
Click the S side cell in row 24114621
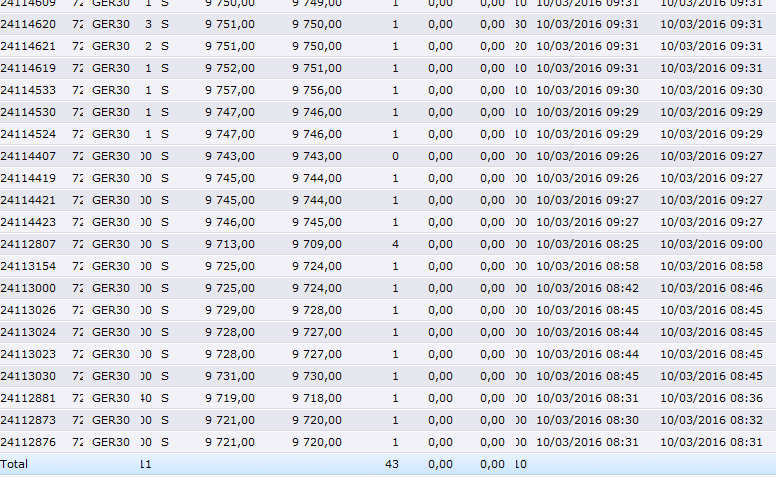pyautogui.click(x=165, y=47)
